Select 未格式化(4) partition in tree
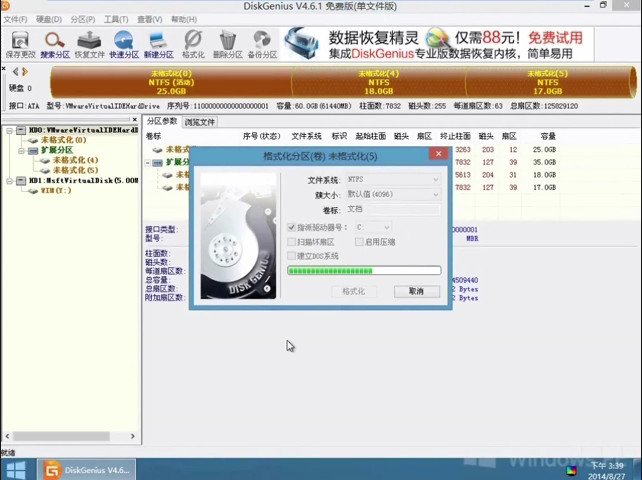 (75, 160)
